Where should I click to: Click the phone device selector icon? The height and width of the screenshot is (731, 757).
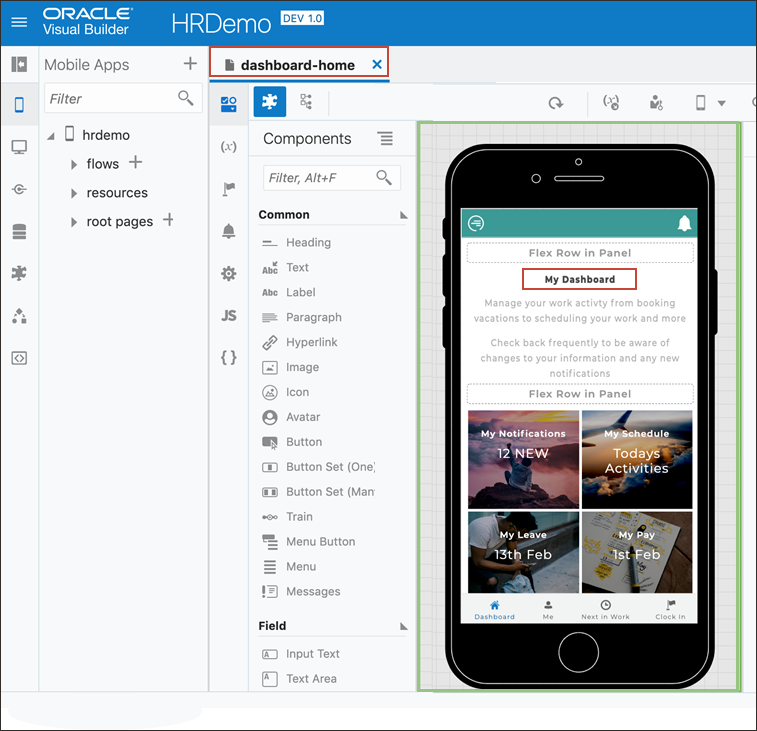(701, 102)
